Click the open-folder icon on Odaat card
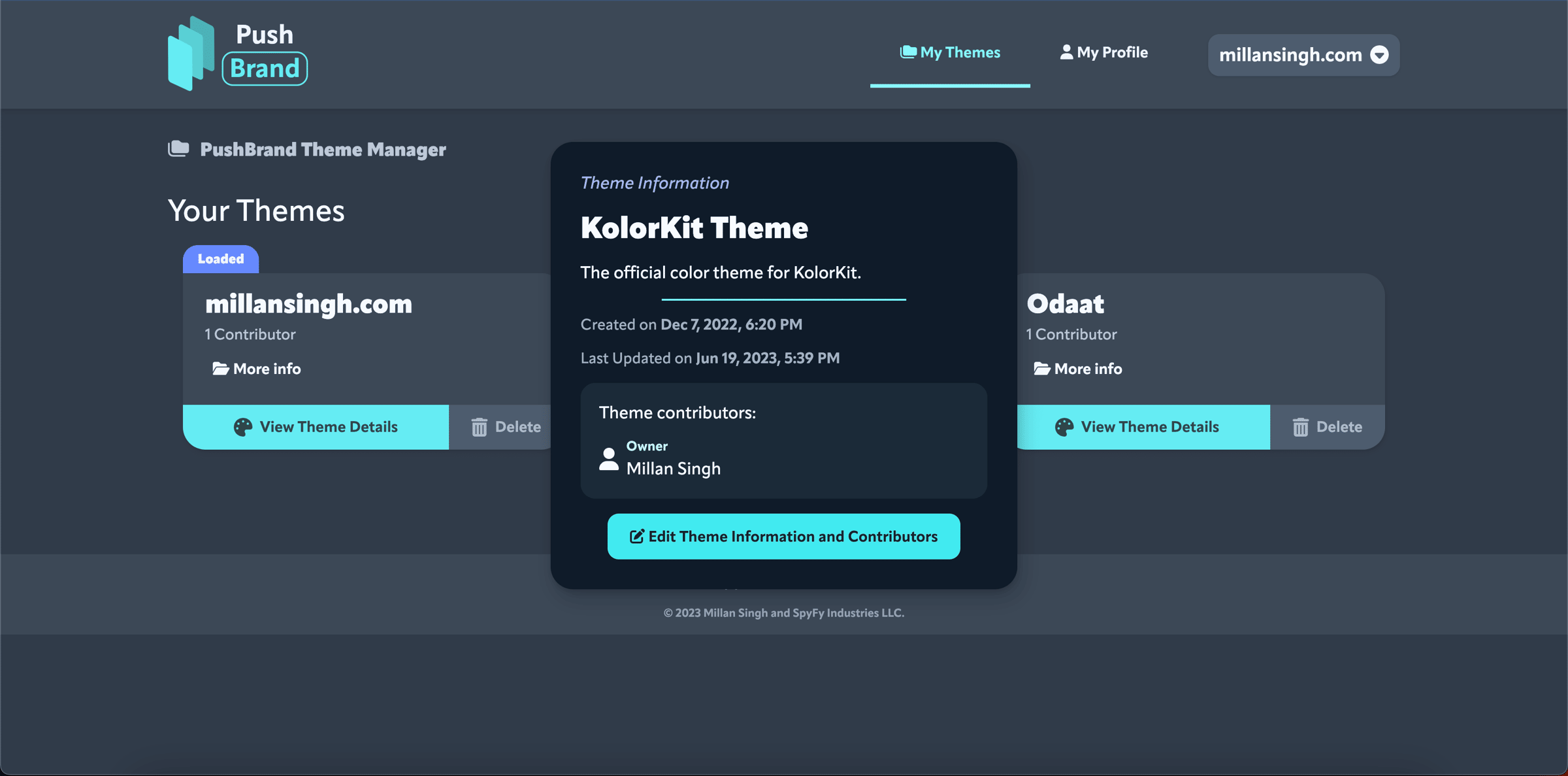The image size is (1568, 776). point(1041,369)
